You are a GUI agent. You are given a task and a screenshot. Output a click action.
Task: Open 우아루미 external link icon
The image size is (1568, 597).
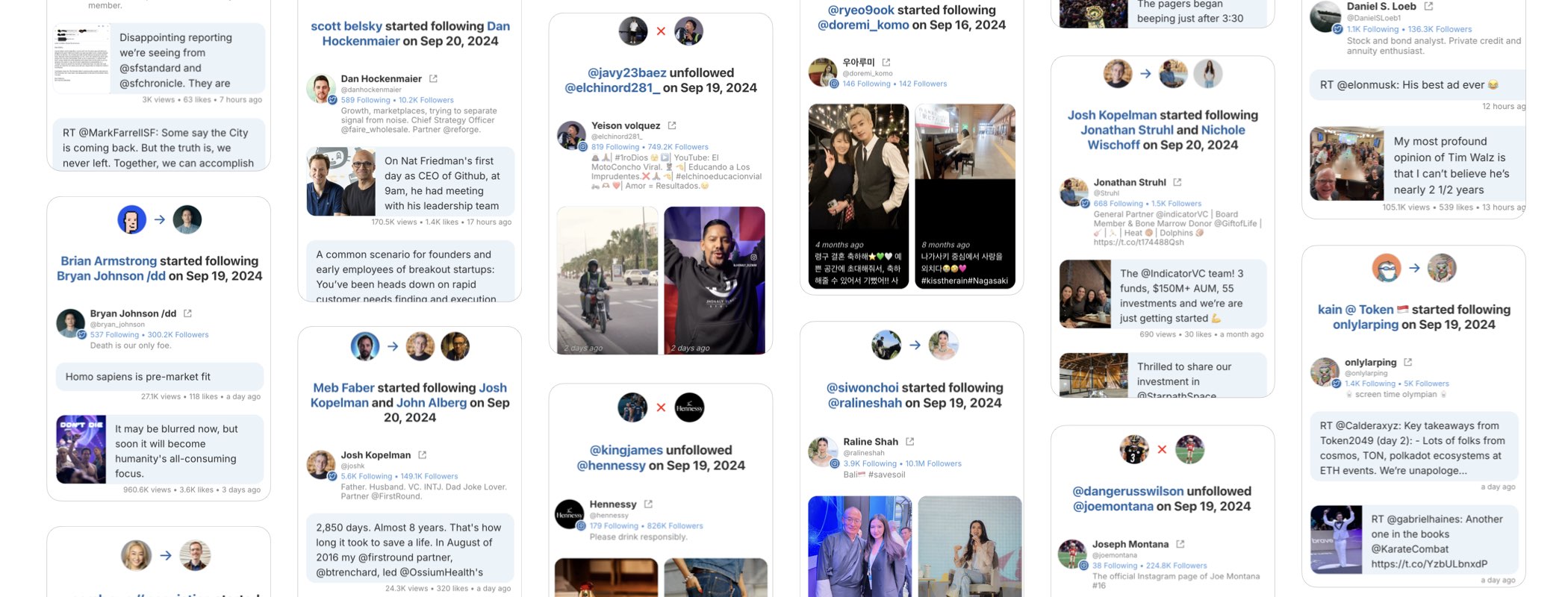coord(886,63)
